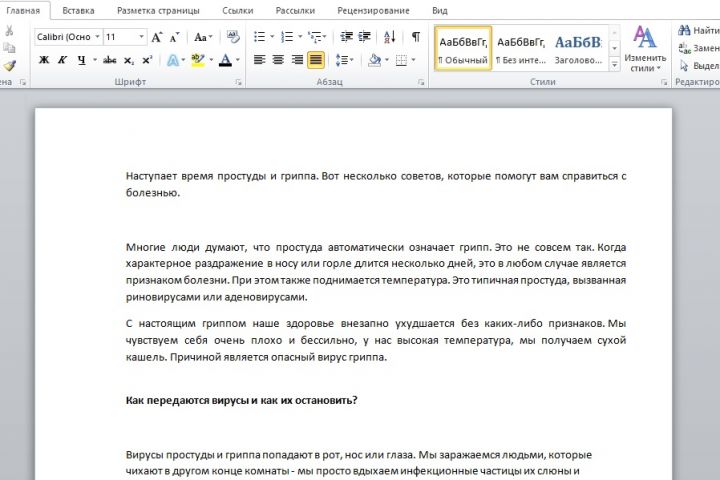This screenshot has width=720, height=480.
Task: Open the Рецензирование tab
Action: pos(373,10)
